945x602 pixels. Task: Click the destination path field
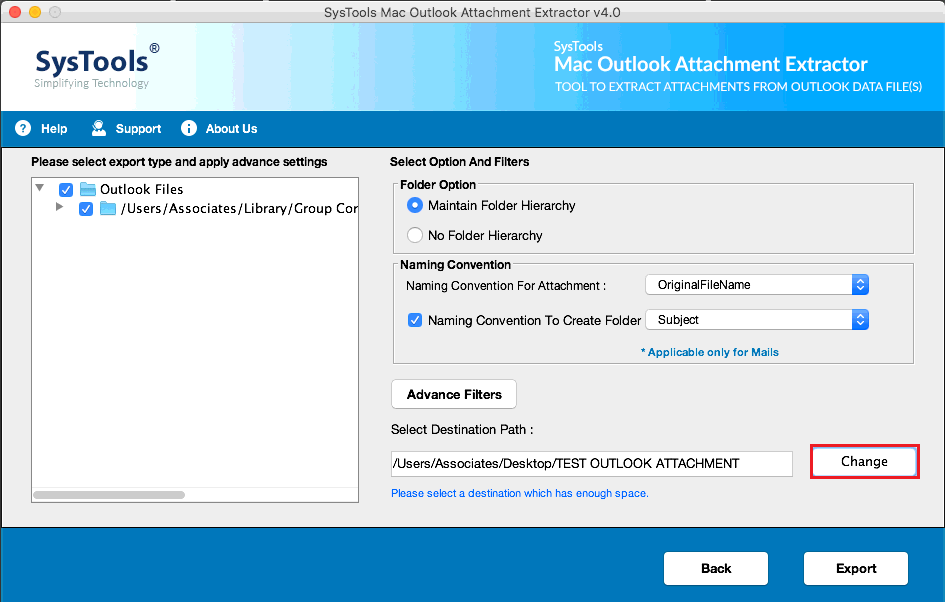(590, 464)
